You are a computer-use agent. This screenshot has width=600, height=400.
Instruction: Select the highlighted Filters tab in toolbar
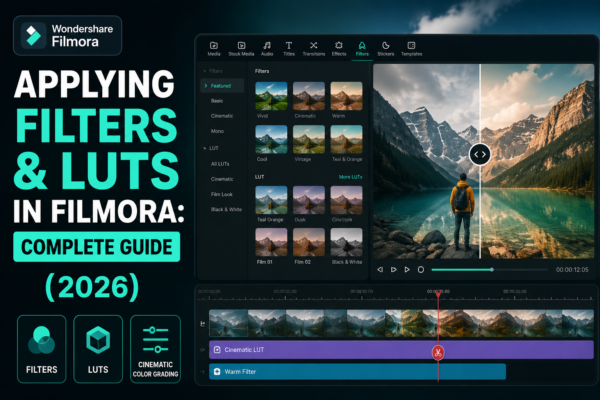pos(362,49)
